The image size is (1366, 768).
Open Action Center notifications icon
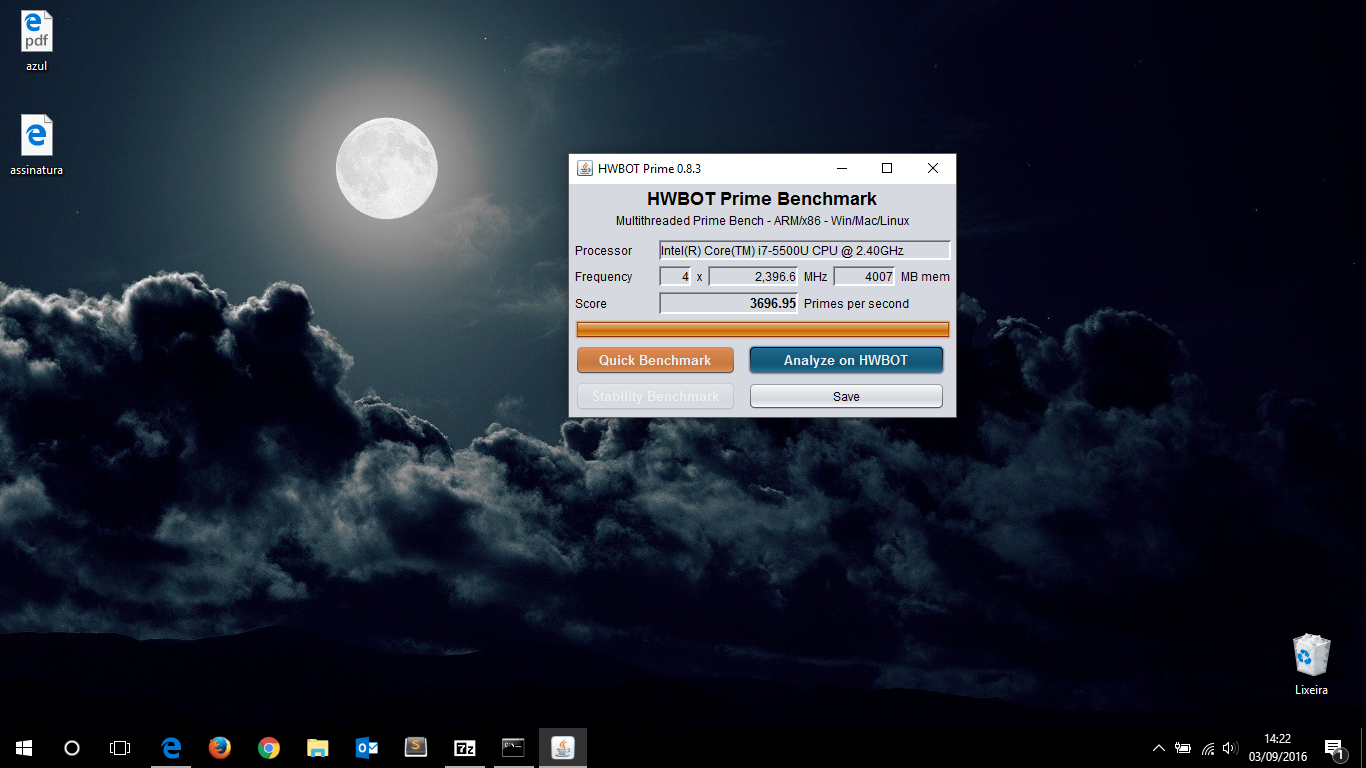tap(1333, 748)
